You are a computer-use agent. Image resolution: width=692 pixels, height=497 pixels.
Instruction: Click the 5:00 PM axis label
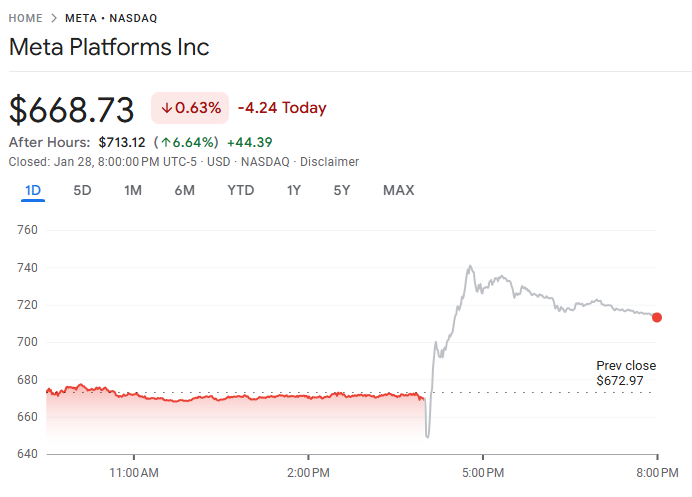(481, 471)
